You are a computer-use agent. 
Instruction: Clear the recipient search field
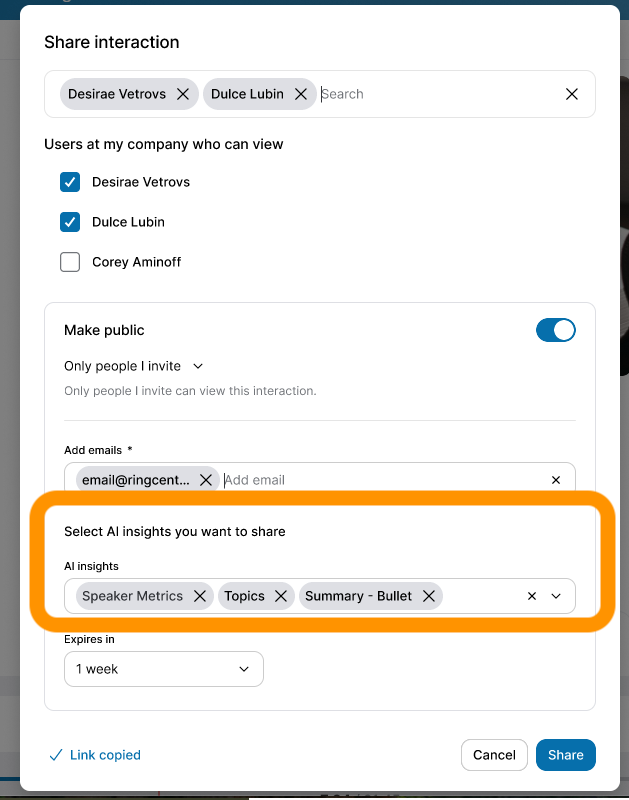(x=571, y=93)
